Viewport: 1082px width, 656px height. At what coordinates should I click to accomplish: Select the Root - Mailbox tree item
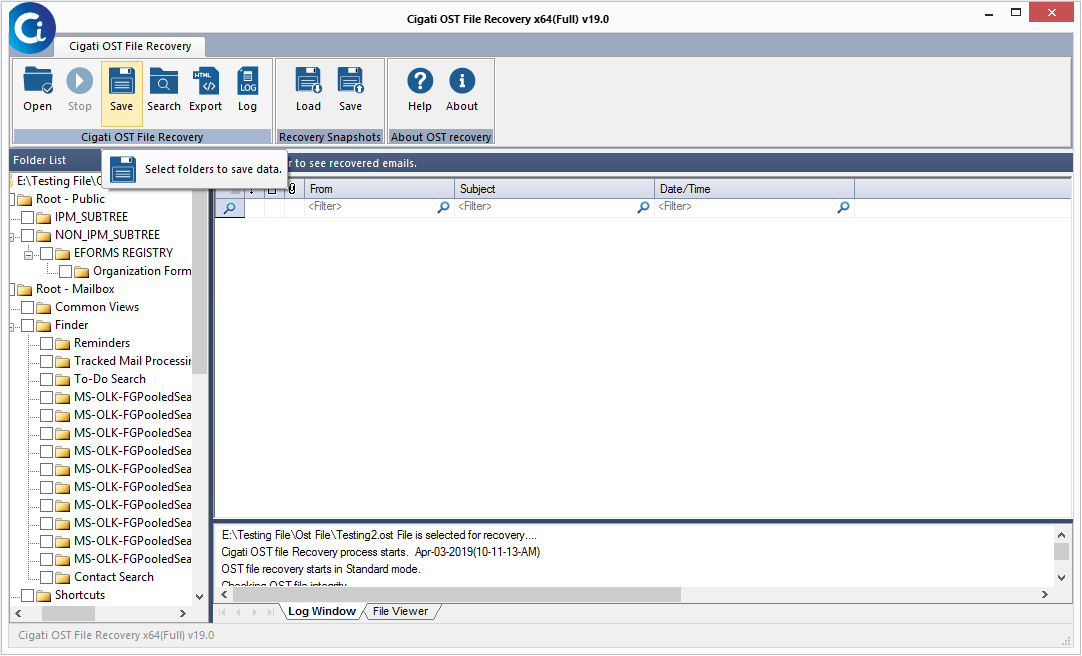click(75, 289)
